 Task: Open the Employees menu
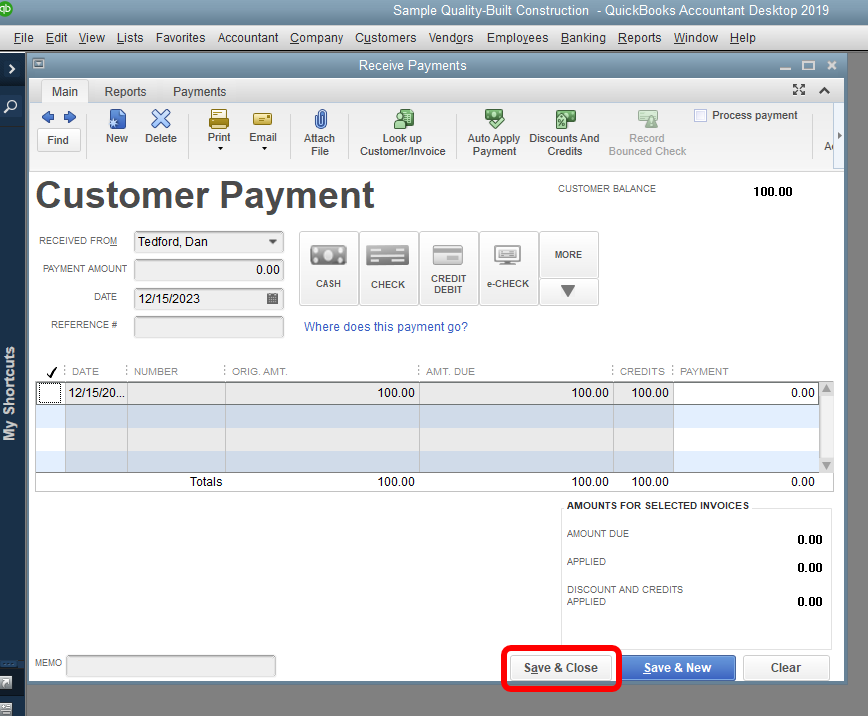click(x=518, y=38)
